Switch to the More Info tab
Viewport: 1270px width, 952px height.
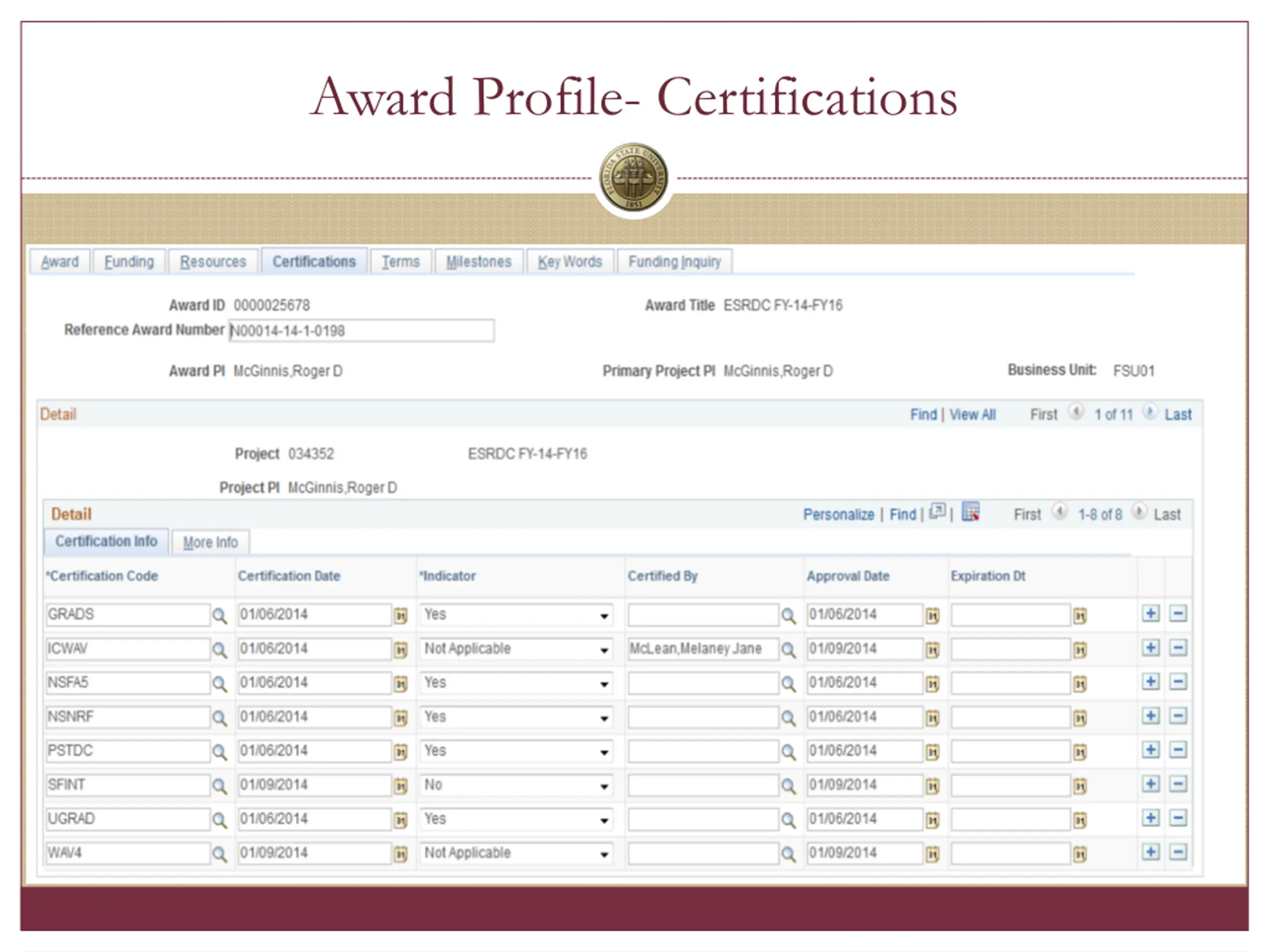coord(210,542)
